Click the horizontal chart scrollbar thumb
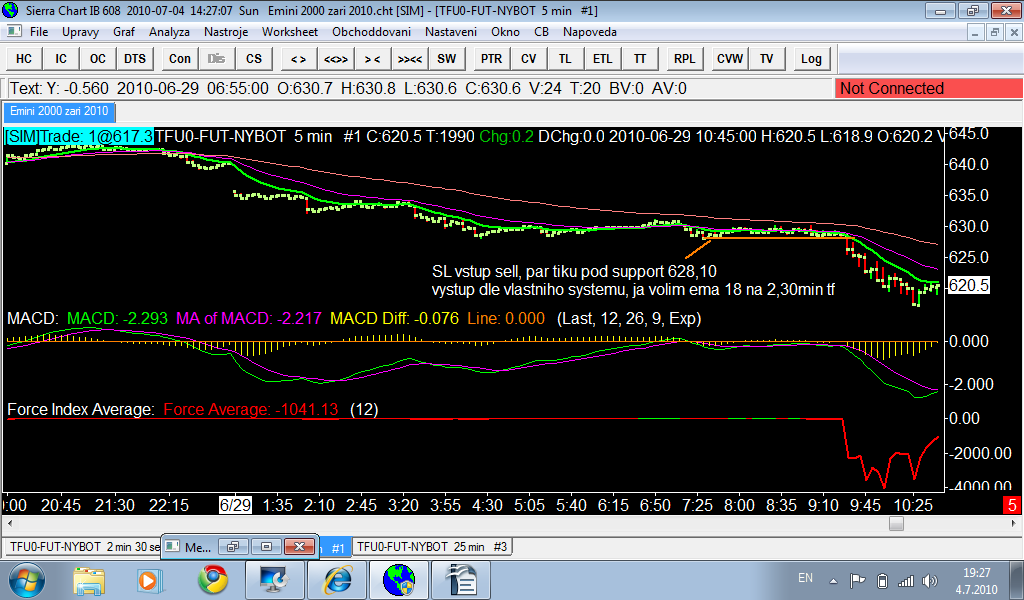The height and width of the screenshot is (600, 1024). (896, 523)
